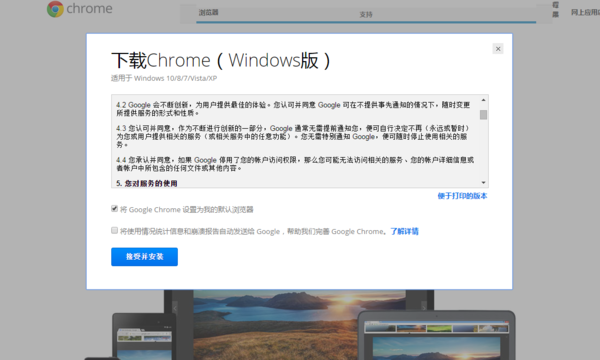The image size is (600, 360).
Task: Click the paragraph 4.3 terms text
Action: coord(293,137)
